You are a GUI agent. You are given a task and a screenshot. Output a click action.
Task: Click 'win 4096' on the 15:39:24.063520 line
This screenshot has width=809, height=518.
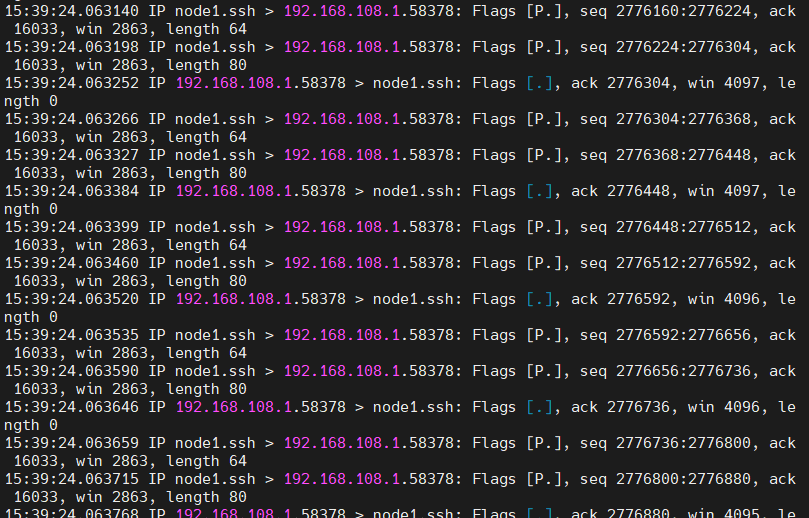coord(723,299)
